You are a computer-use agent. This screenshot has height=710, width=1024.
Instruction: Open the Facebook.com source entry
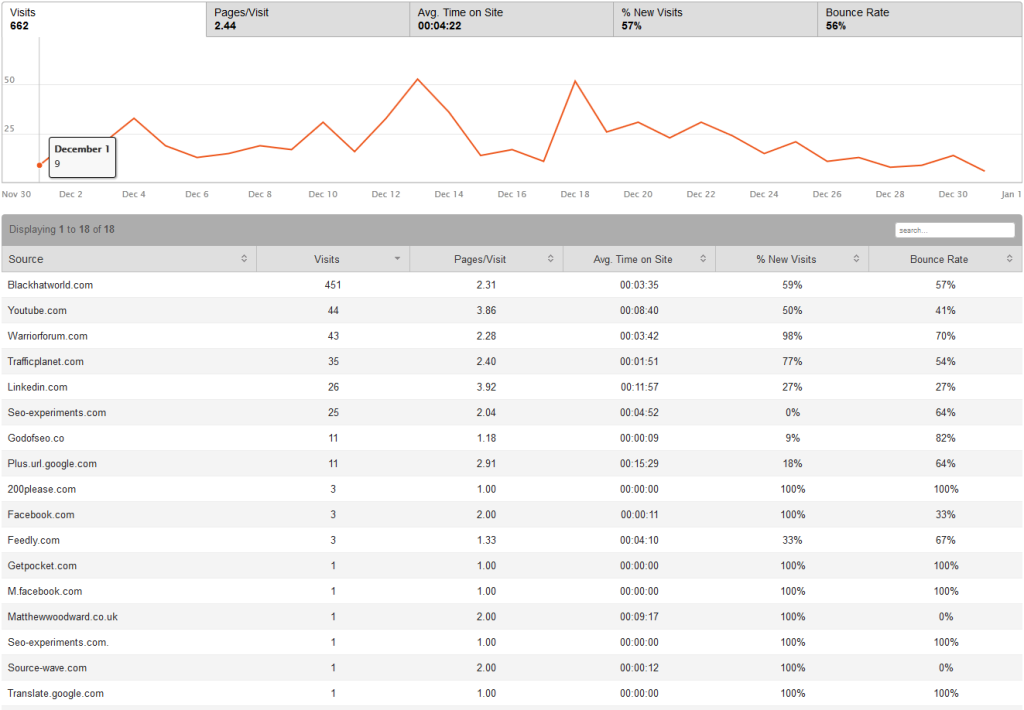(38, 514)
